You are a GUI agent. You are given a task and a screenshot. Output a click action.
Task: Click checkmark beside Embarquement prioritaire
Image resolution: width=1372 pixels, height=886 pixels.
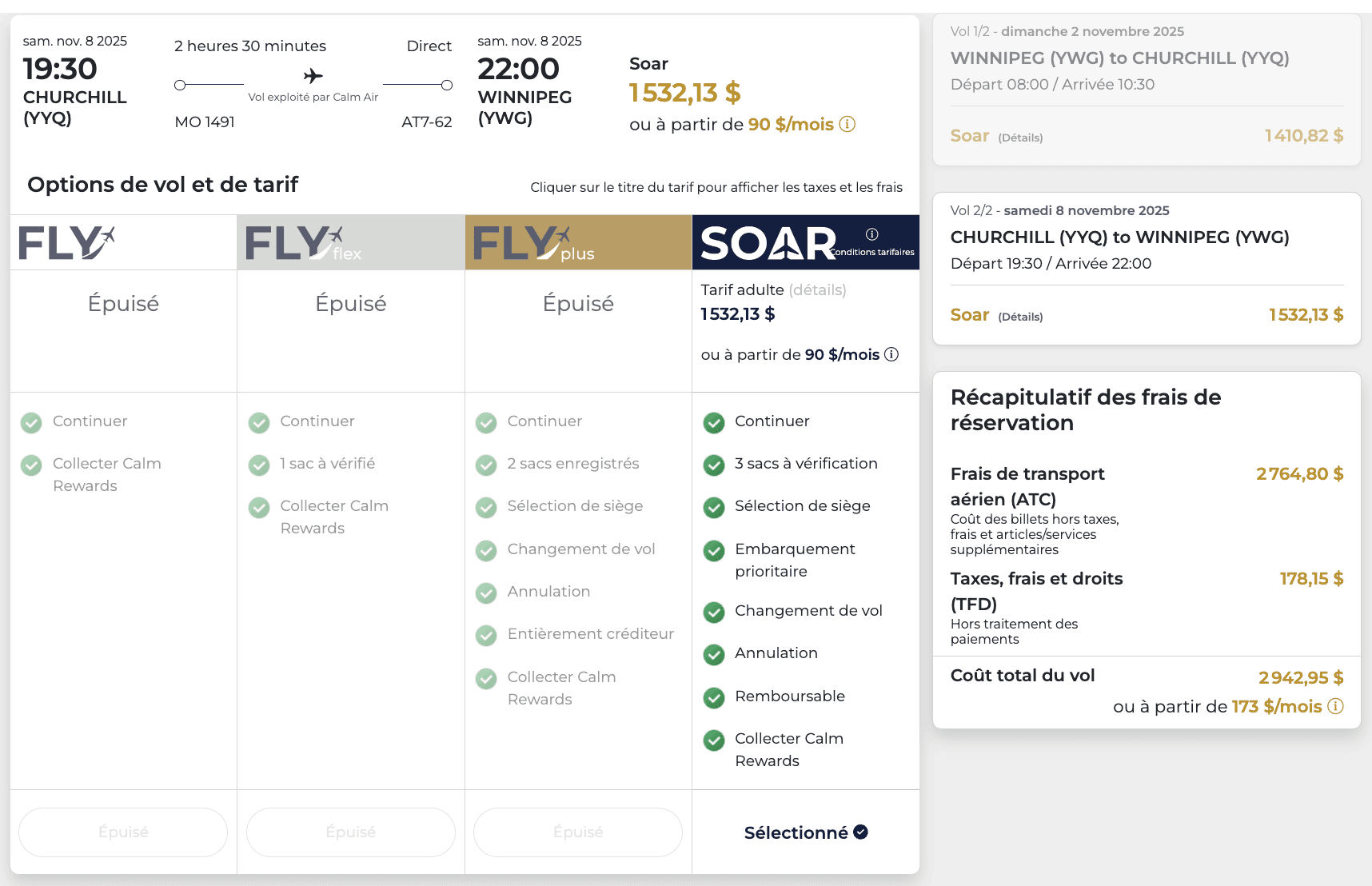(714, 550)
